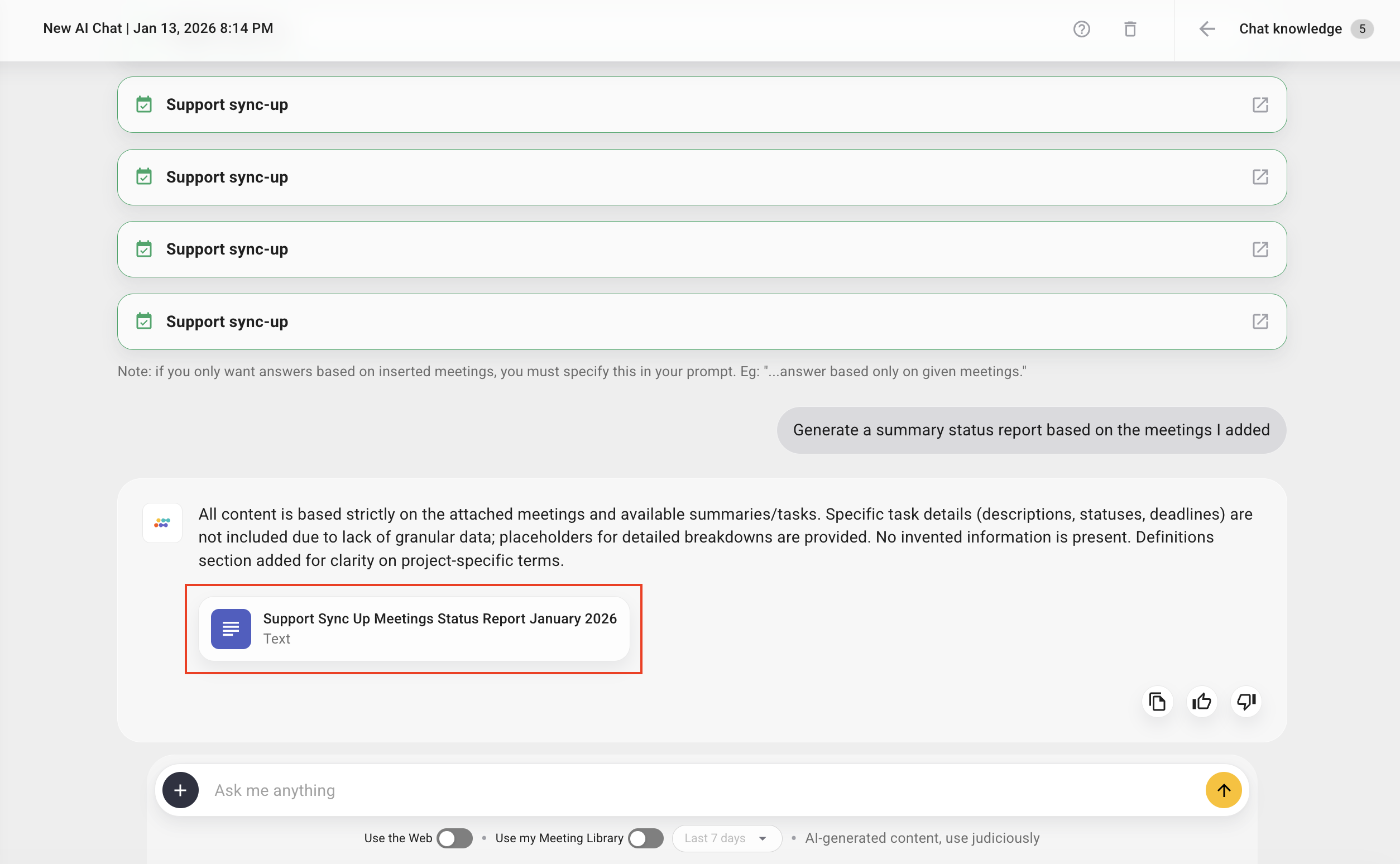Open help via the question mark icon

click(x=1082, y=28)
